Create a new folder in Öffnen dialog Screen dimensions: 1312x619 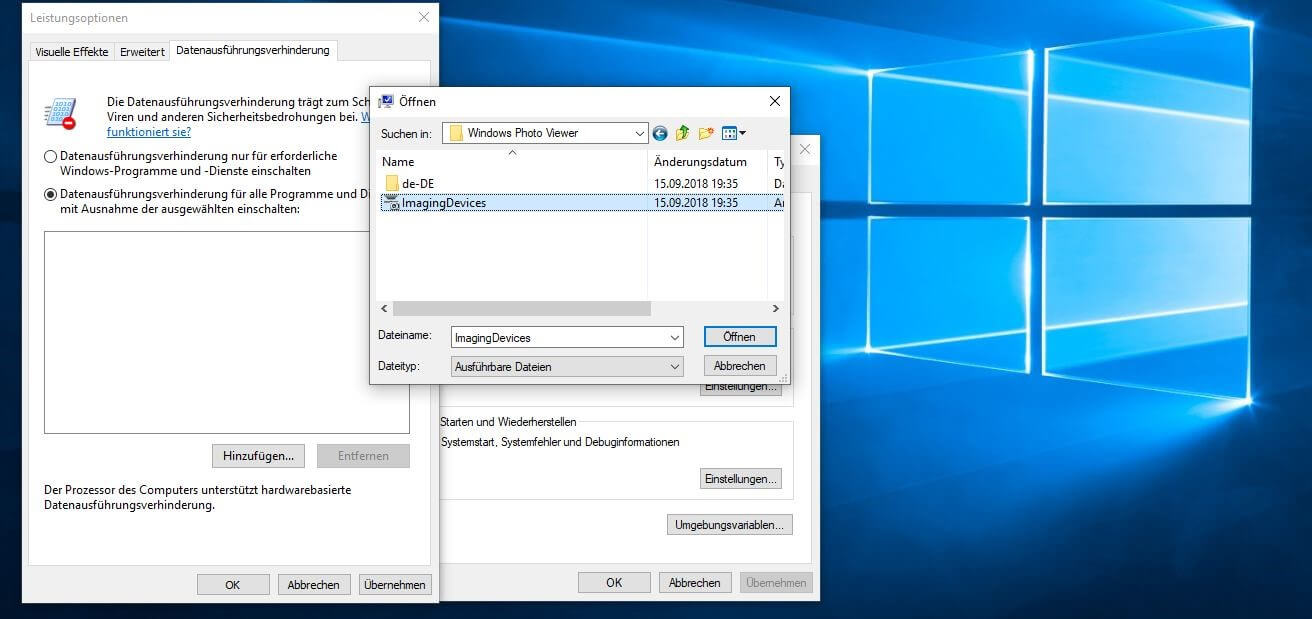pyautogui.click(x=706, y=133)
